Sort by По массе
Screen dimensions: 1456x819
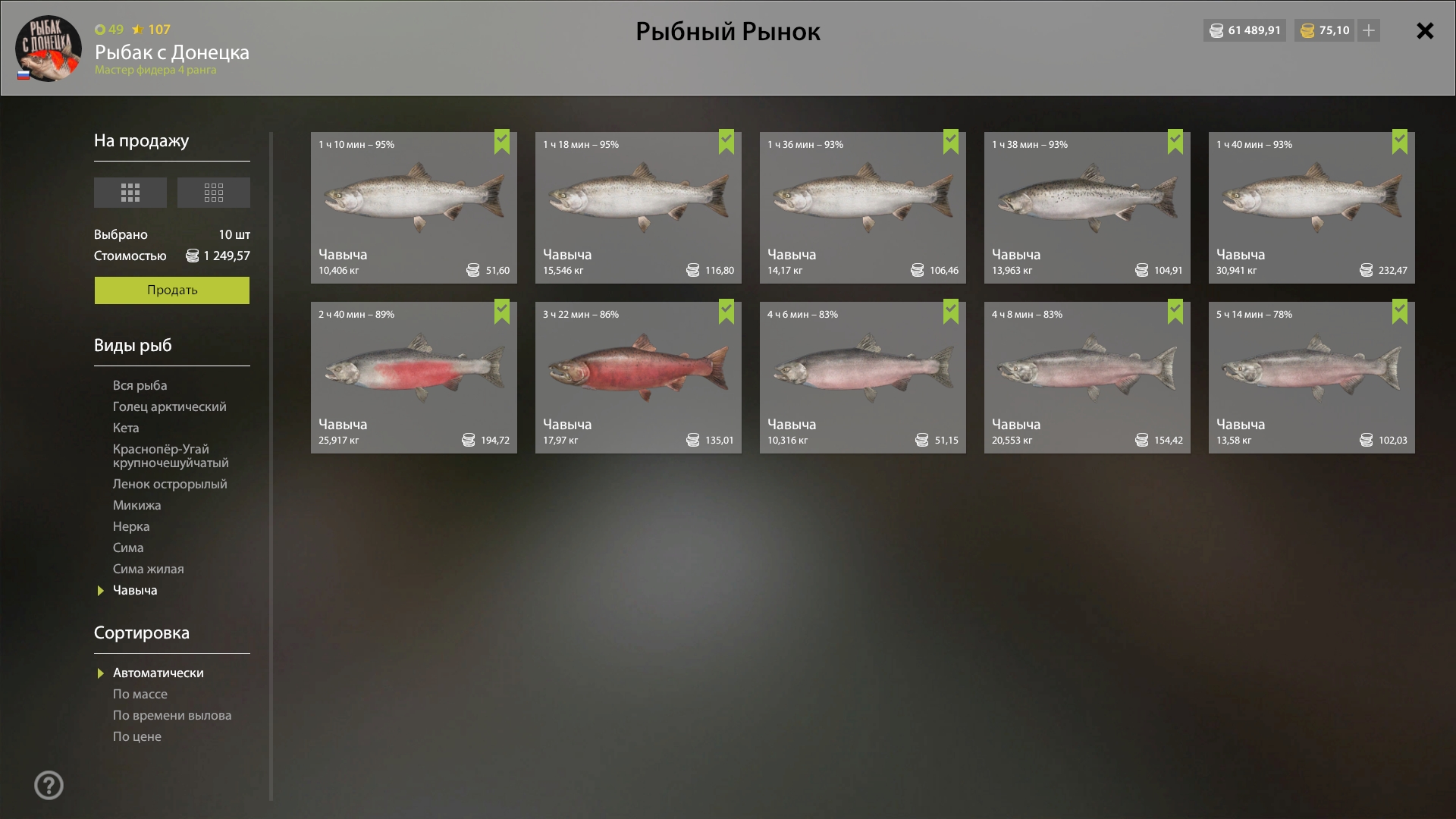click(x=140, y=694)
